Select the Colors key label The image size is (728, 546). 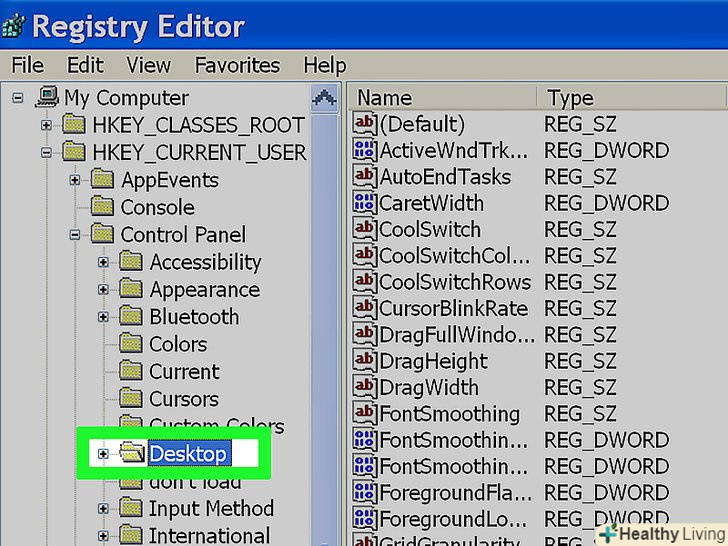click(x=178, y=344)
